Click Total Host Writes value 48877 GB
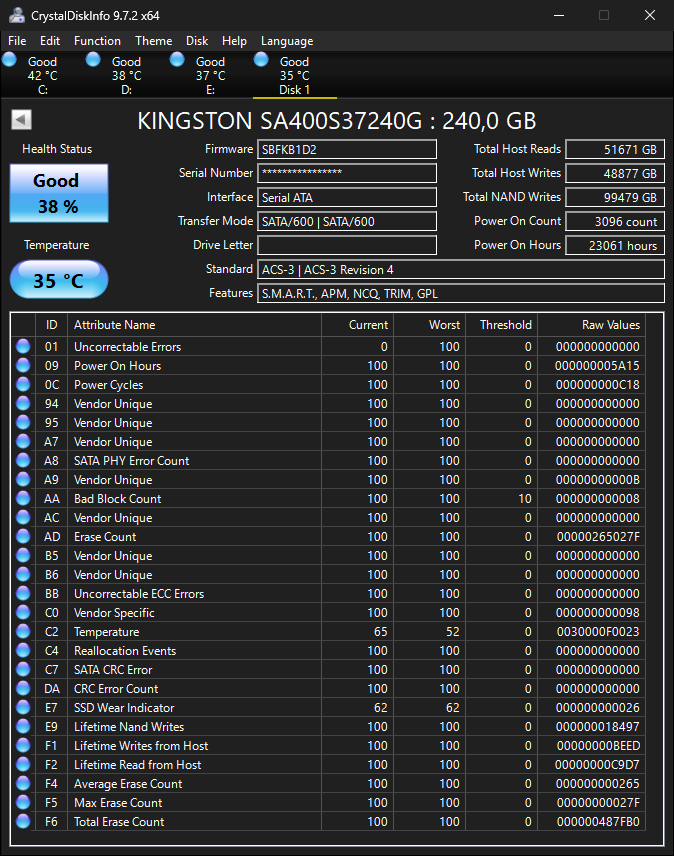This screenshot has height=856, width=674. pyautogui.click(x=615, y=173)
